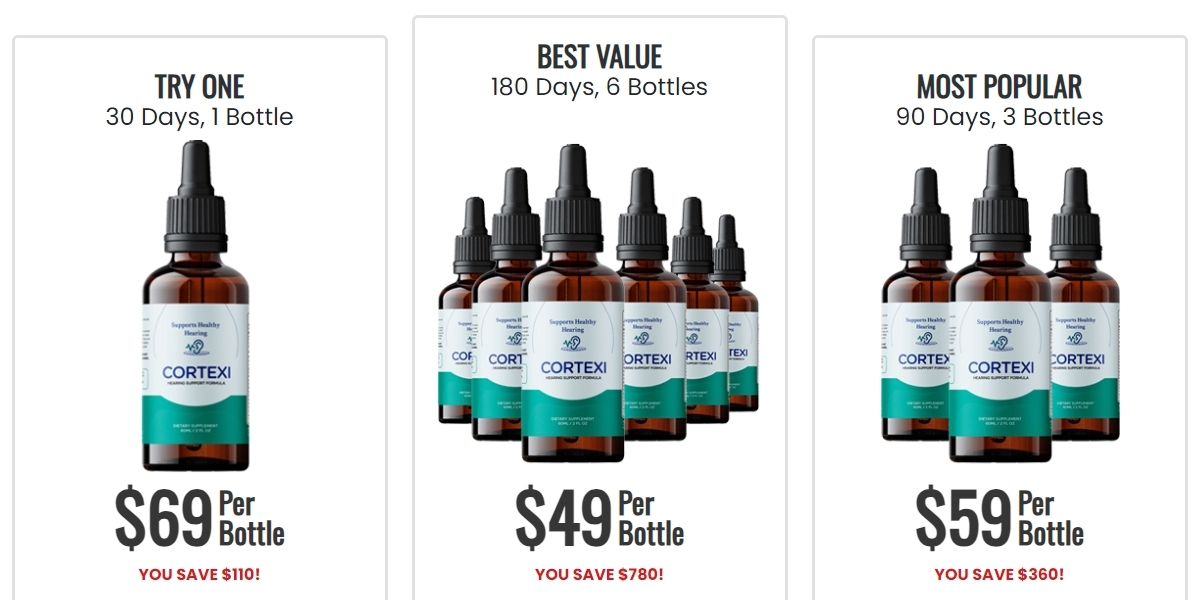Click 'Per Bottle' next to the $49 price
The height and width of the screenshot is (600, 1200).
pyautogui.click(x=651, y=518)
